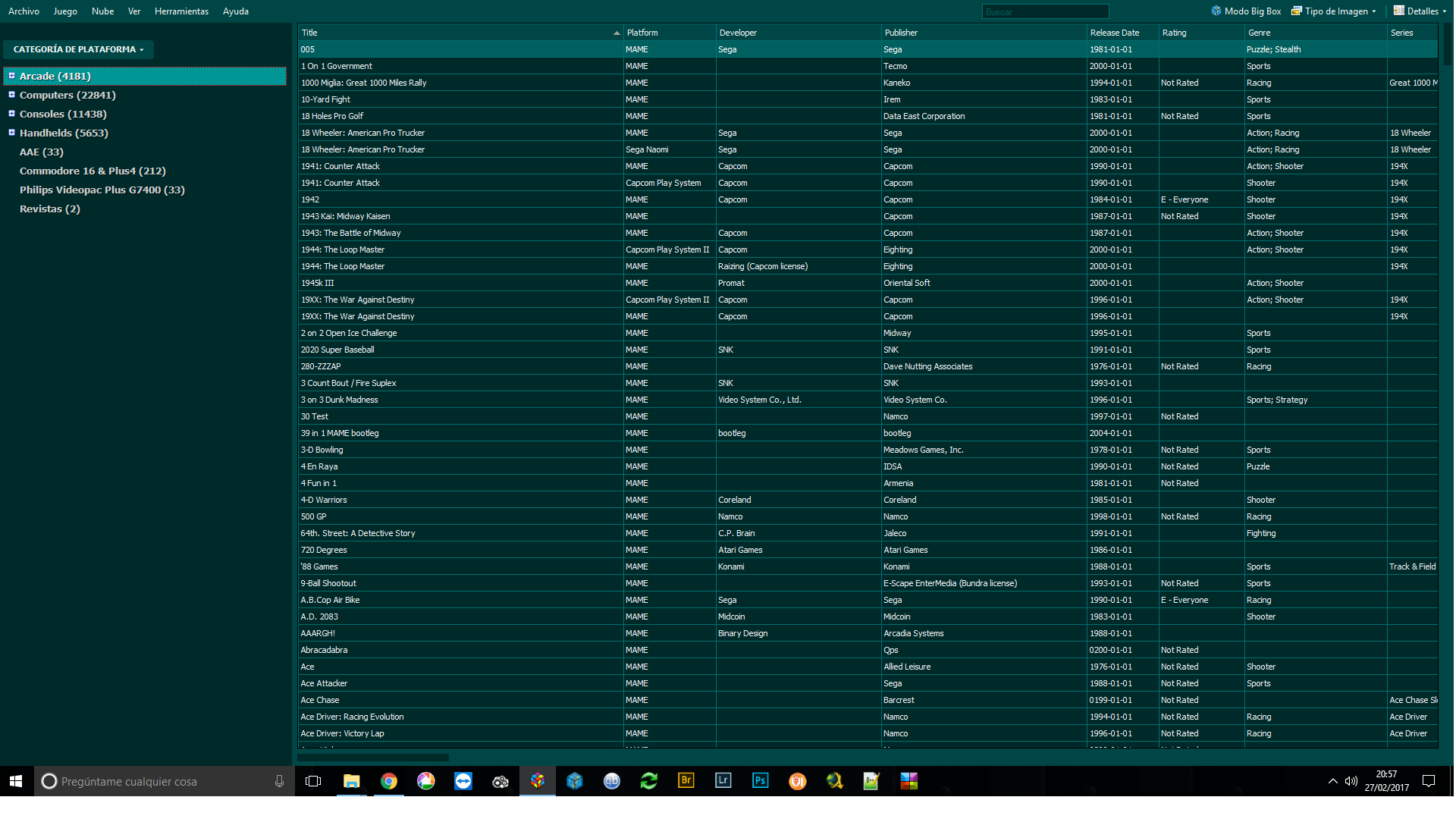
Task: Click the Cortana microphone icon
Action: pyautogui.click(x=279, y=781)
